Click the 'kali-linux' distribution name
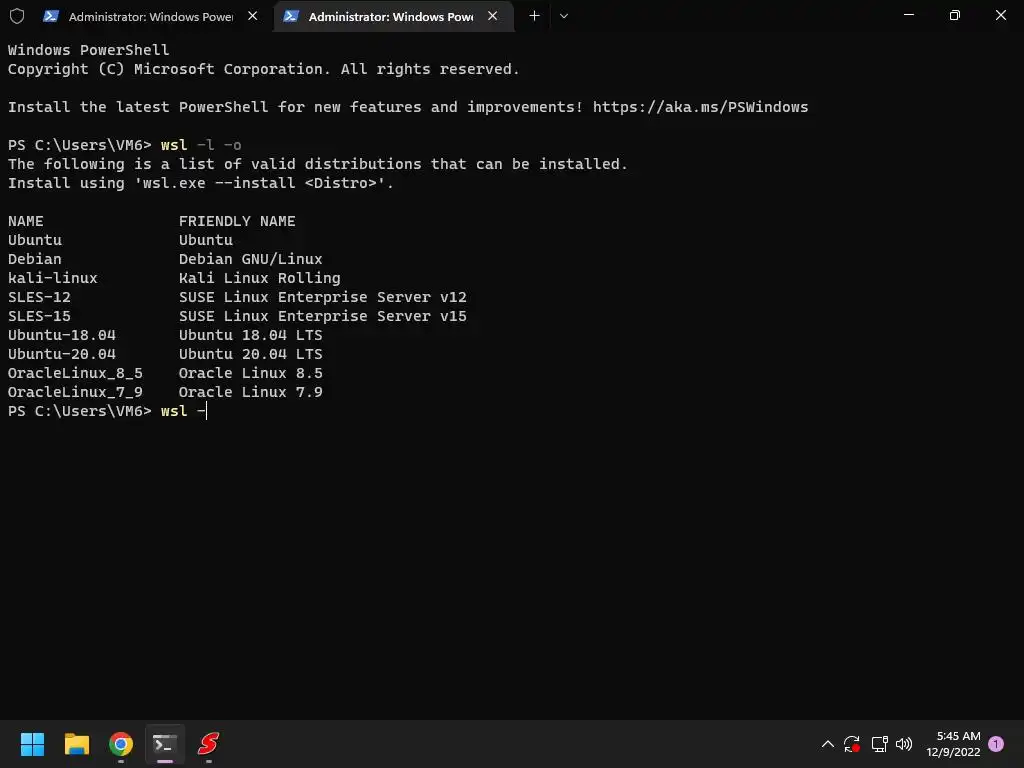The width and height of the screenshot is (1024, 768). pos(53,278)
